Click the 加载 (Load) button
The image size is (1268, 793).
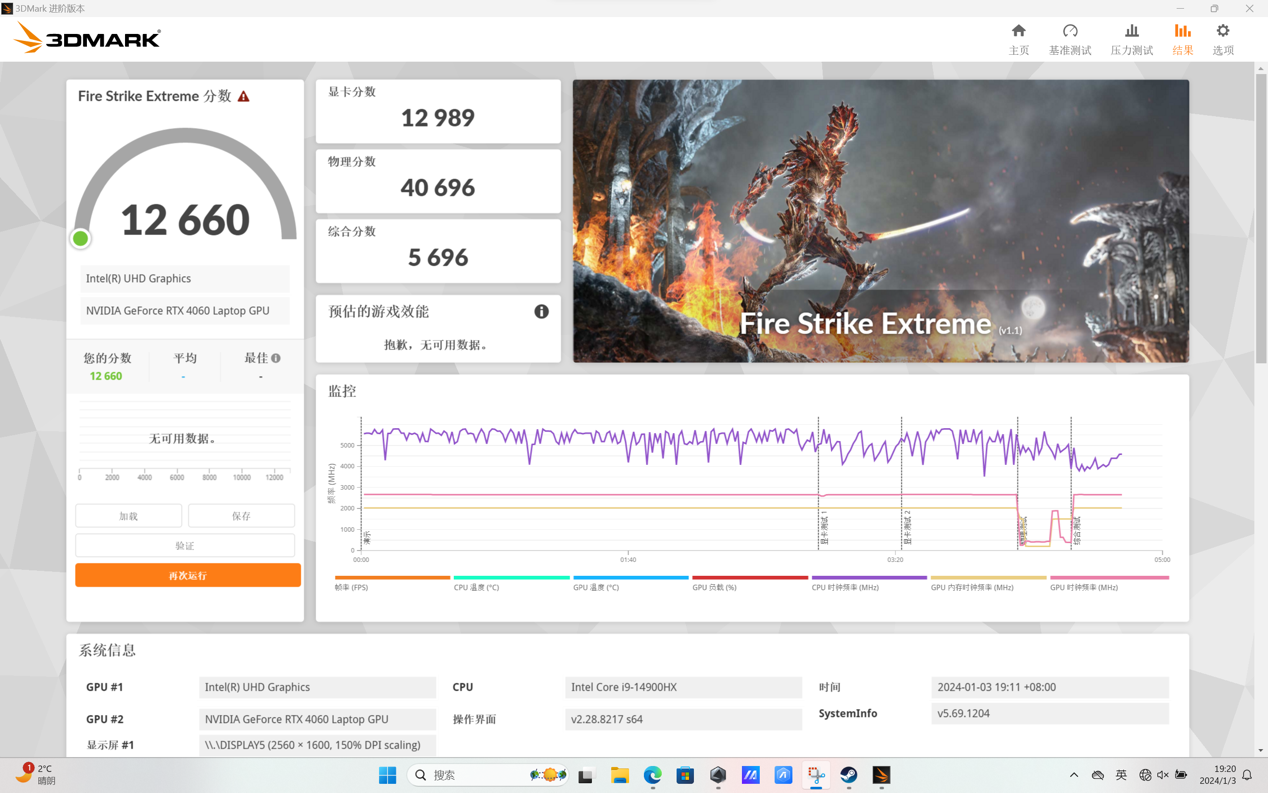[x=129, y=516]
